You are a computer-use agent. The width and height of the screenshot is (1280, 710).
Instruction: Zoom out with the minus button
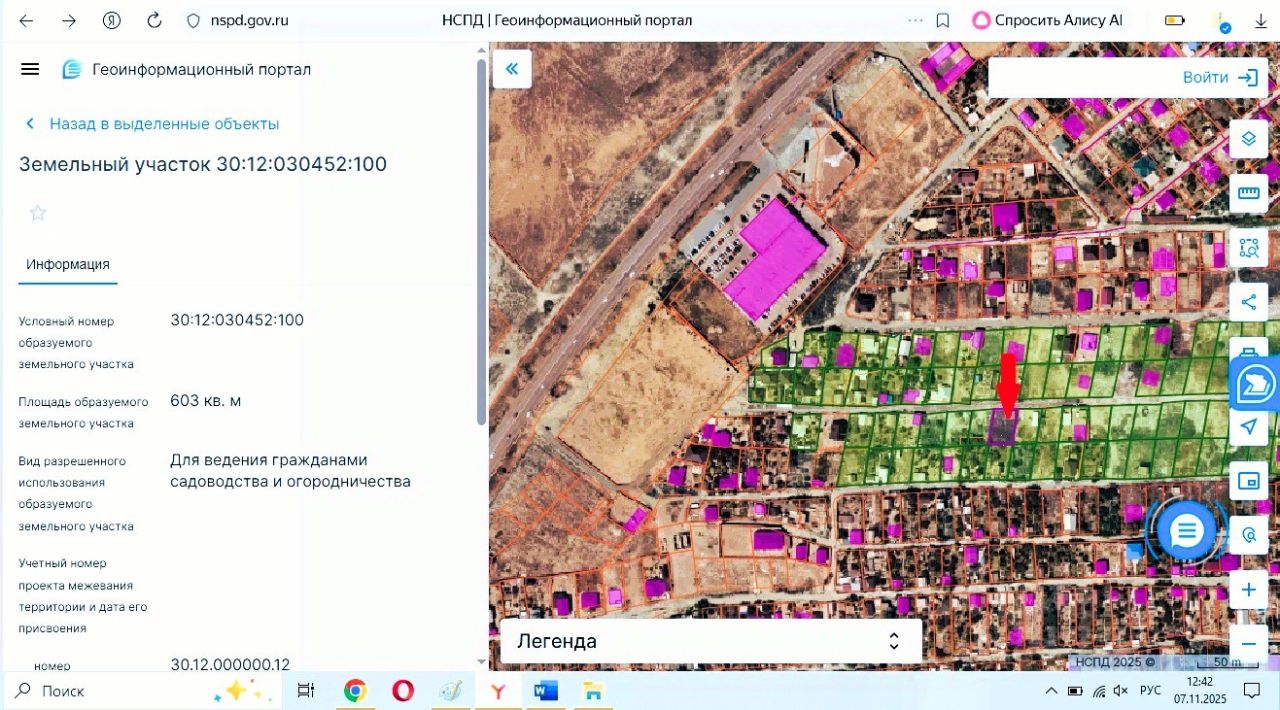tap(1248, 643)
